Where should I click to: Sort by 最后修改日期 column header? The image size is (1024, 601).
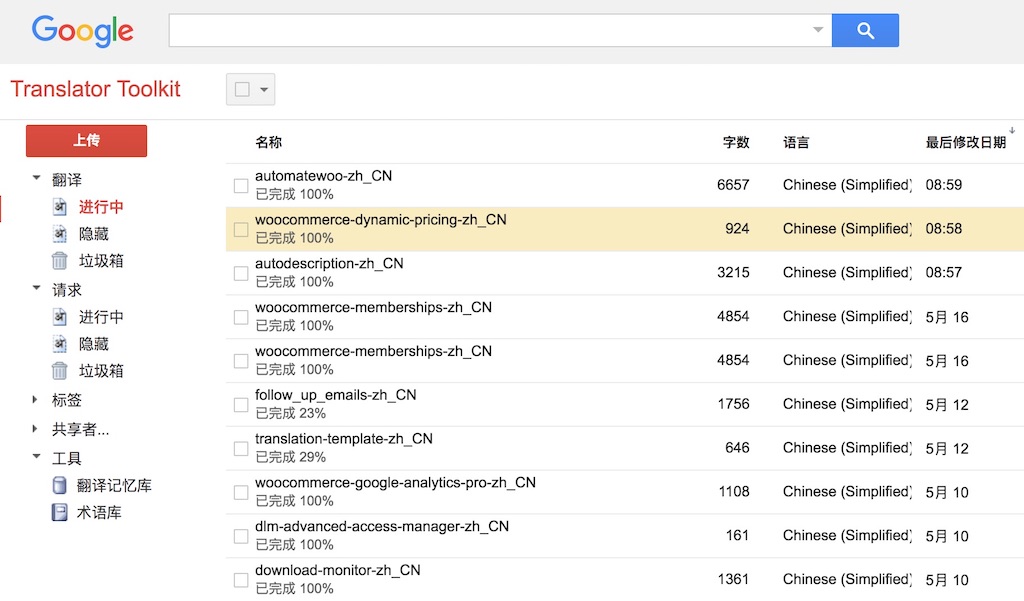click(x=965, y=143)
